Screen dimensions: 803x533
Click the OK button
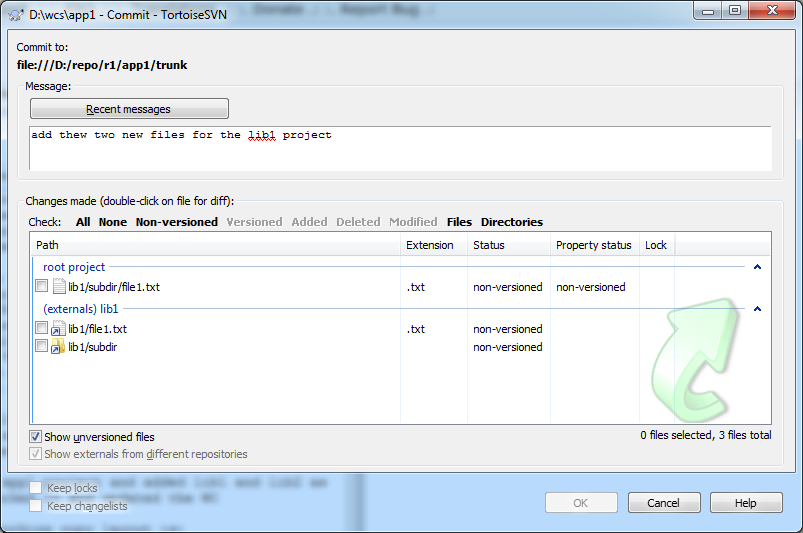click(581, 503)
